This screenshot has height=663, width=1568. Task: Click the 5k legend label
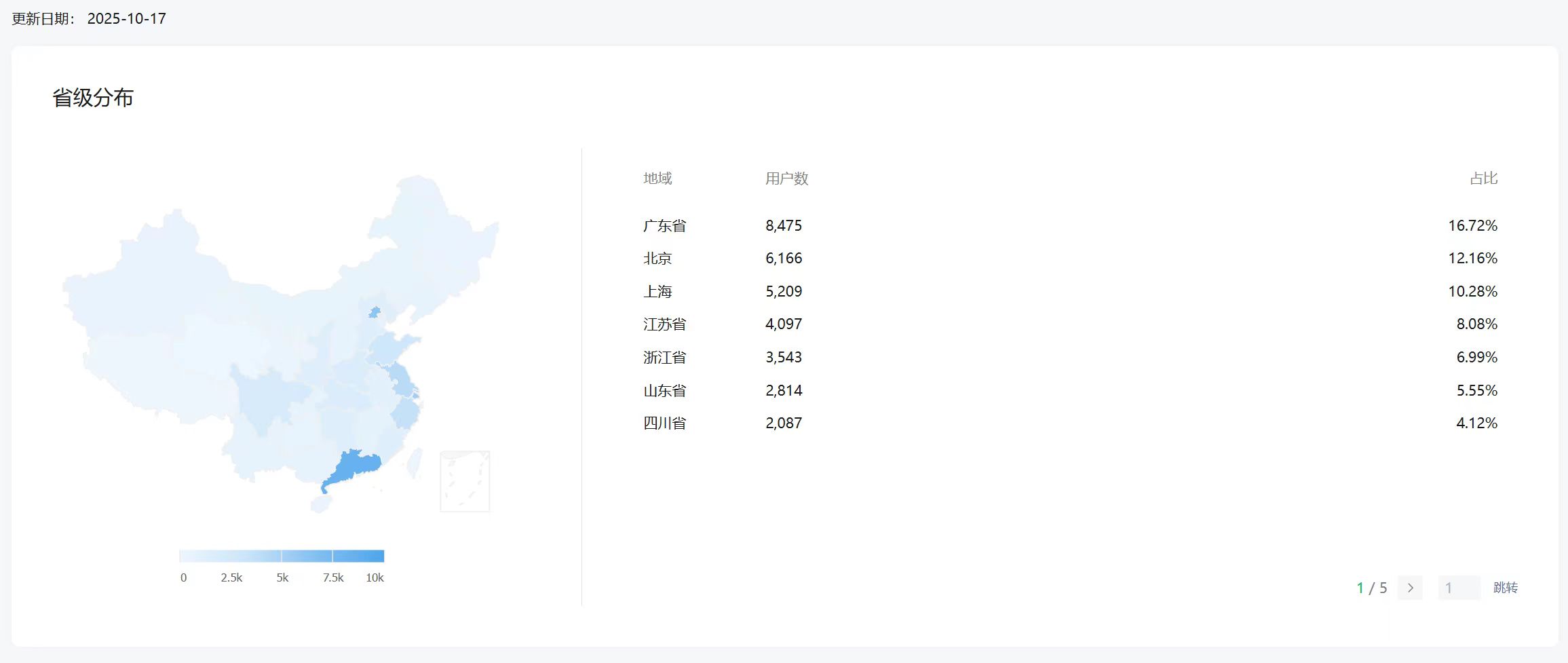(x=282, y=577)
